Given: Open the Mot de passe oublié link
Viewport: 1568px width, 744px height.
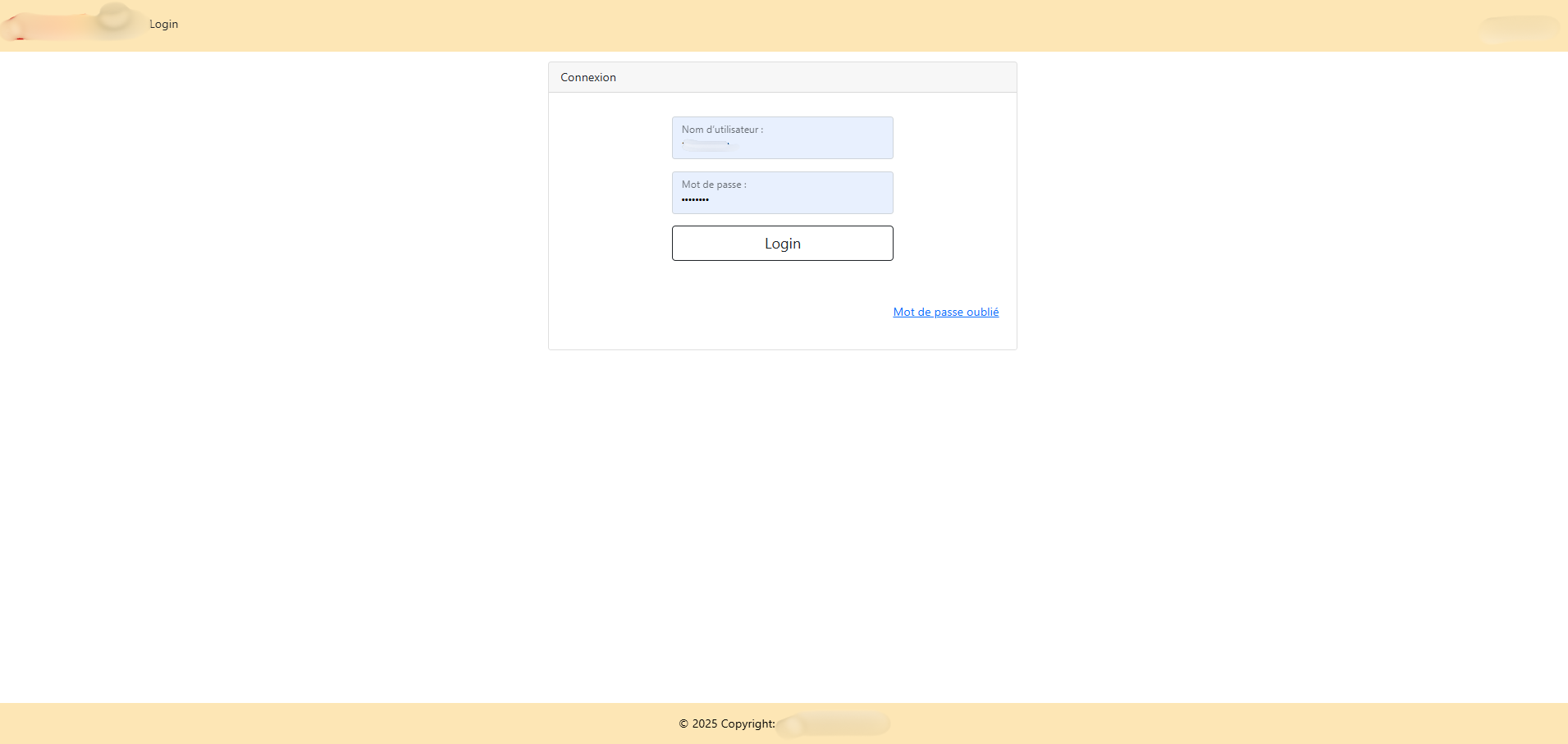Looking at the screenshot, I should (x=945, y=312).
